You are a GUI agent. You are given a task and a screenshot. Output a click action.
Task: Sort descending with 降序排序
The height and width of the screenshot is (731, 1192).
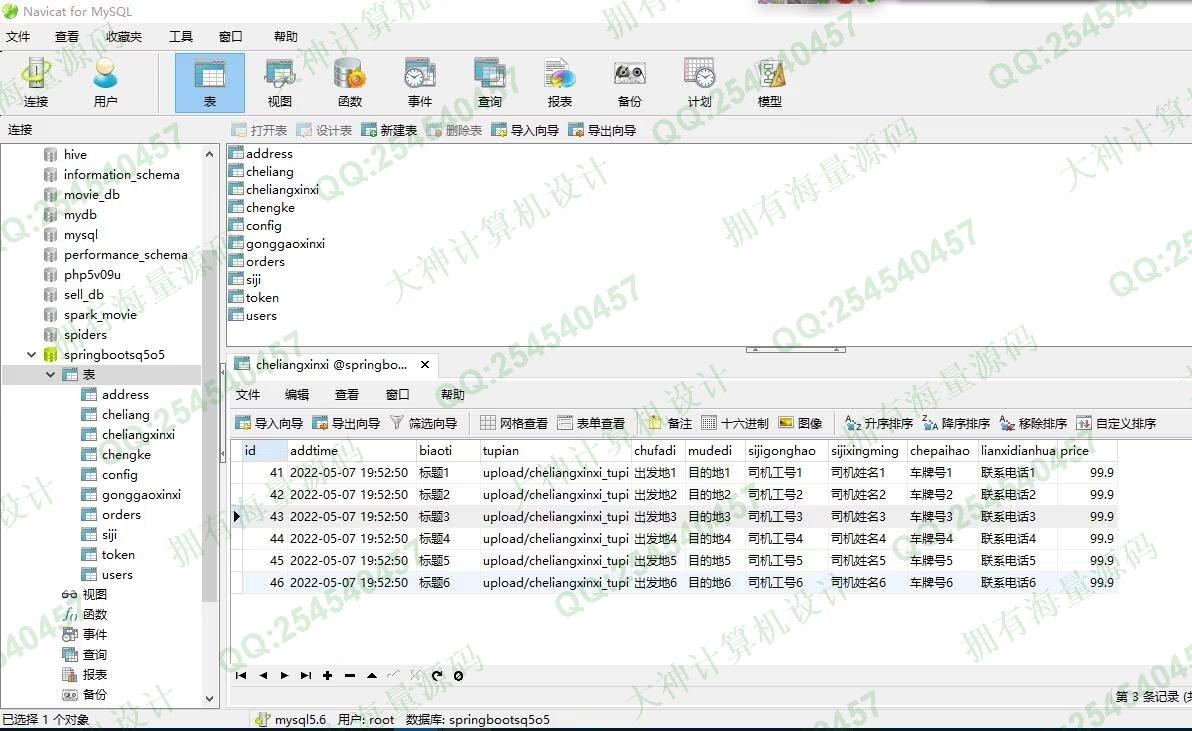coord(956,423)
